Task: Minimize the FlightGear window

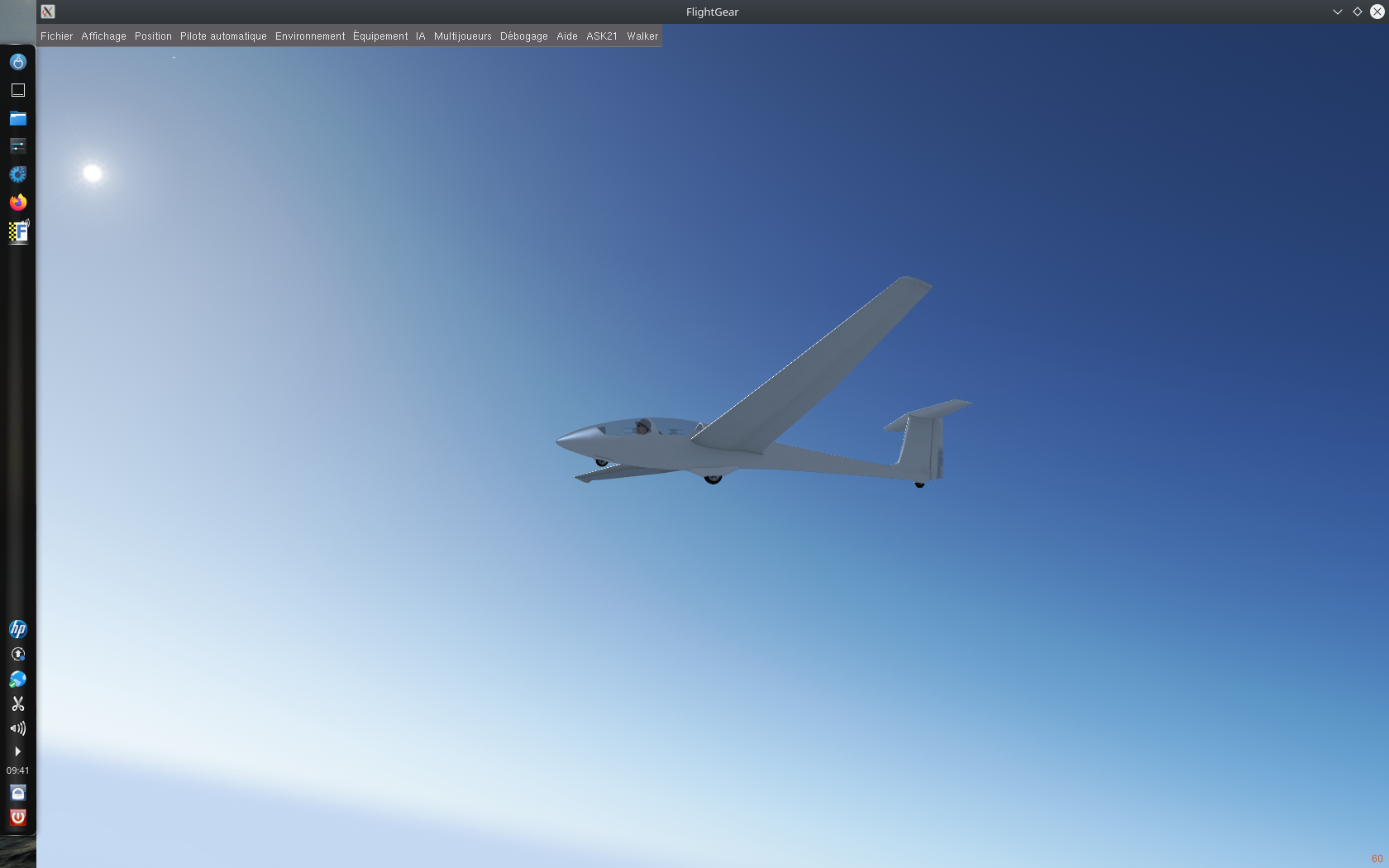Action: pyautogui.click(x=1338, y=12)
